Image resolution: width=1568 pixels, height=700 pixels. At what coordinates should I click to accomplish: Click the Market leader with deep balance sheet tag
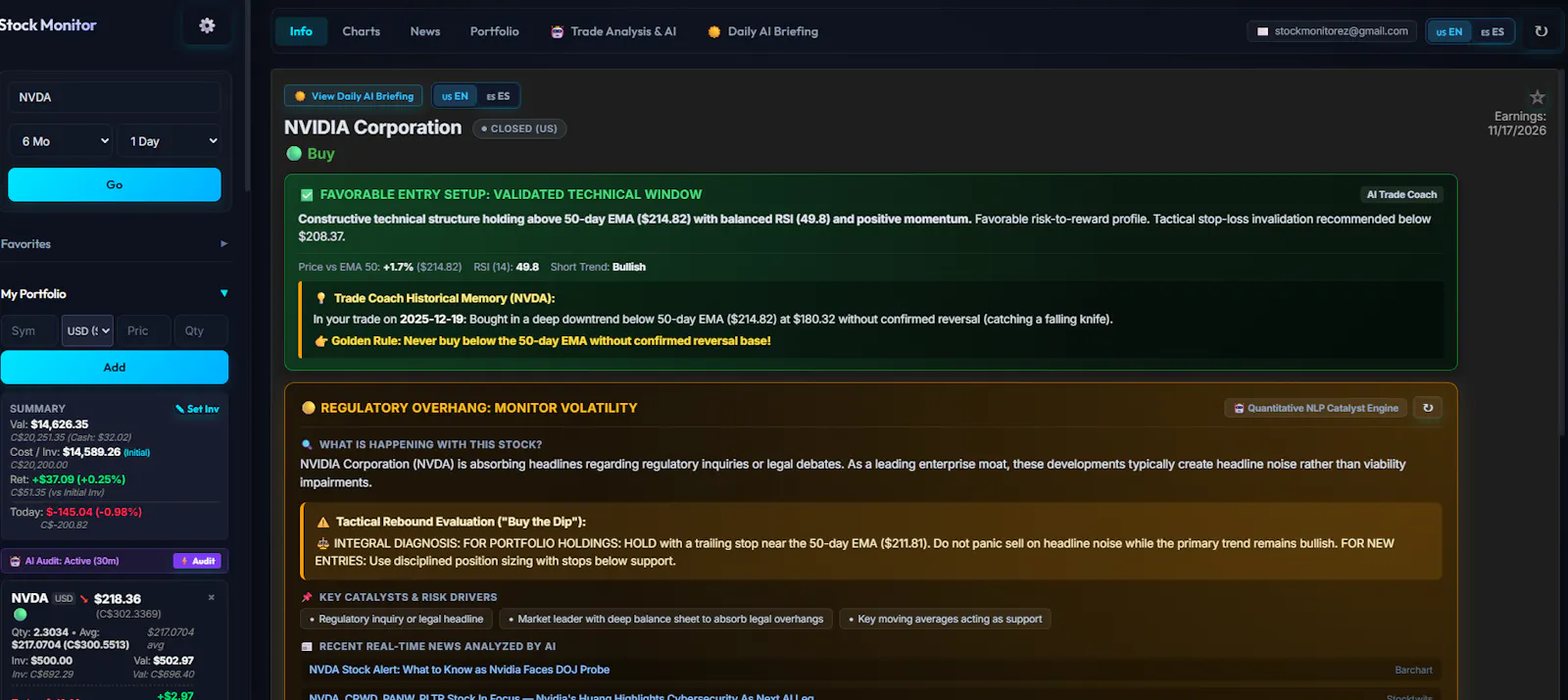point(665,619)
